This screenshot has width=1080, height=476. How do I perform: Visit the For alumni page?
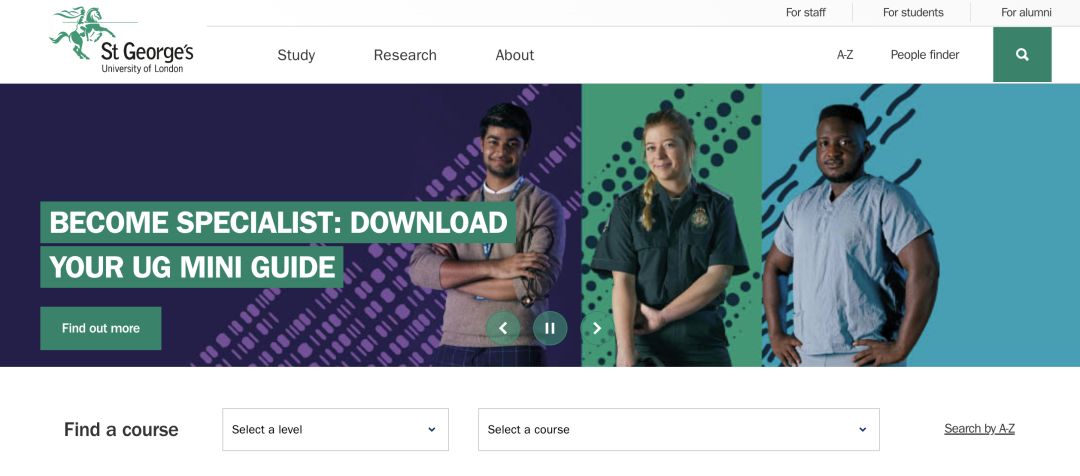pyautogui.click(x=1026, y=12)
